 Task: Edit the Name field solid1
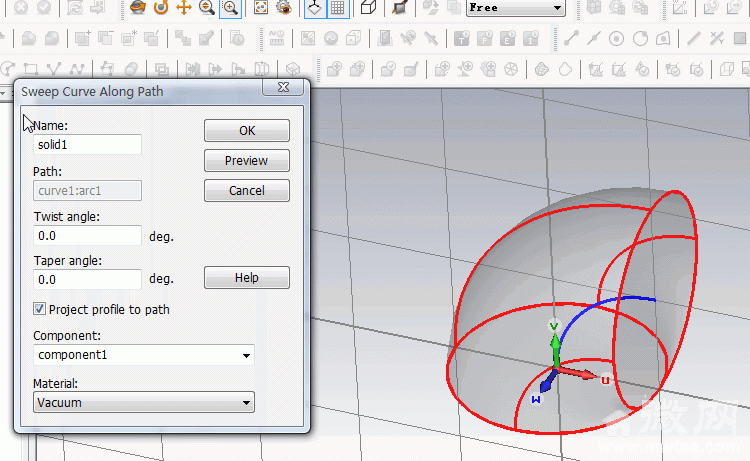[x=87, y=144]
